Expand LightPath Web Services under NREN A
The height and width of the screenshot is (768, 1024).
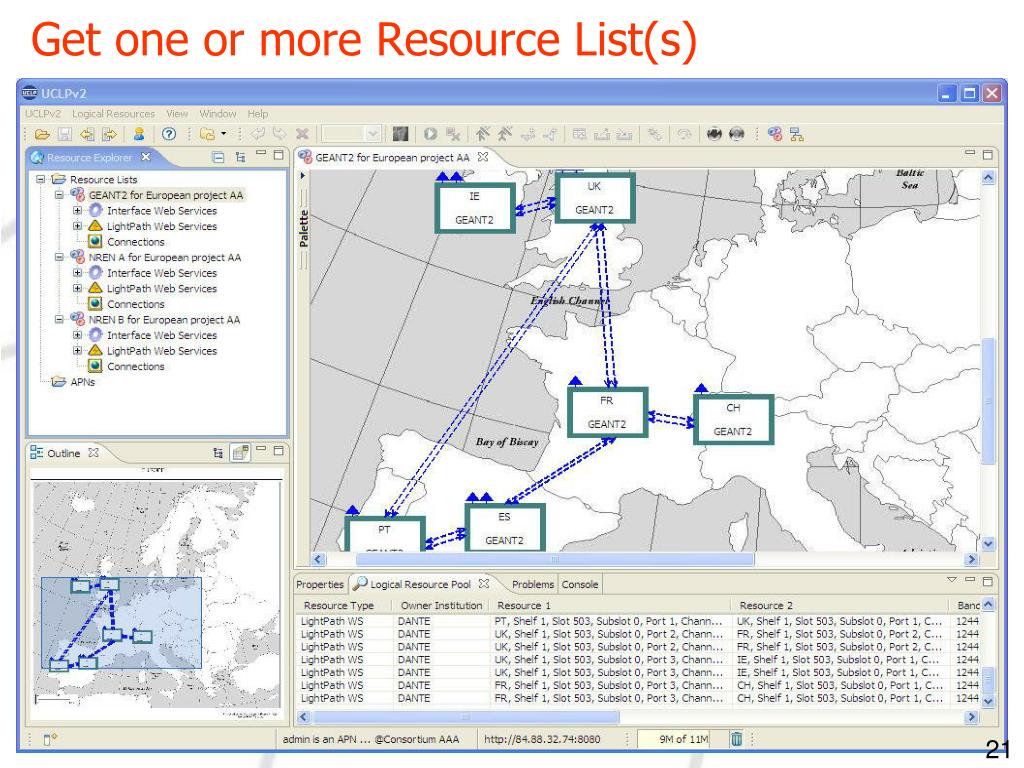pyautogui.click(x=77, y=288)
